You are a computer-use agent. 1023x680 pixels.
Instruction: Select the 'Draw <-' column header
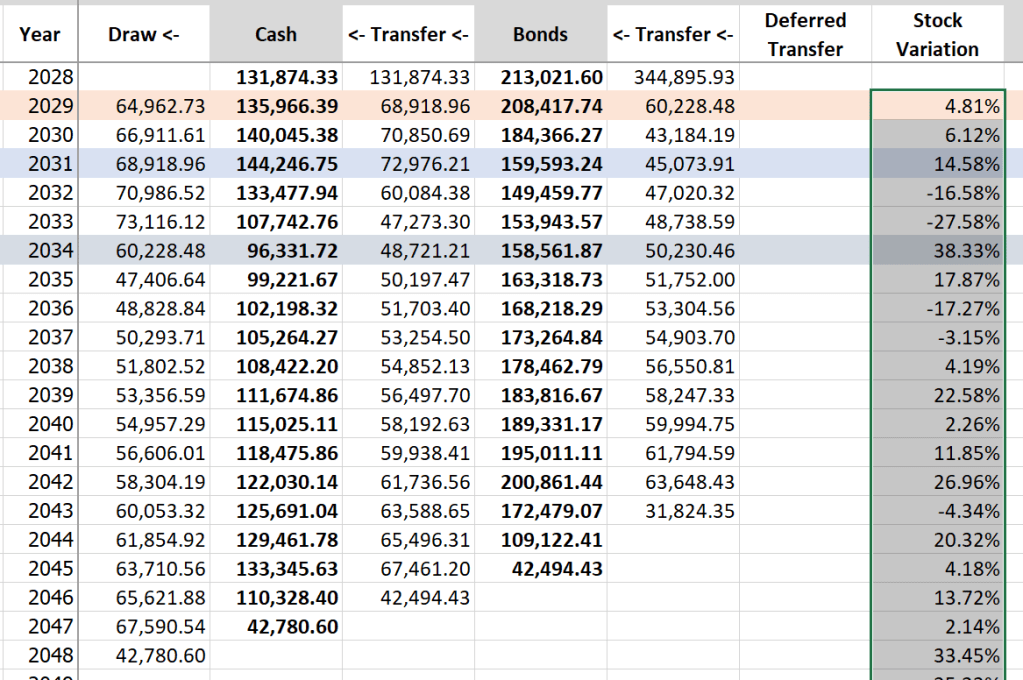(144, 34)
